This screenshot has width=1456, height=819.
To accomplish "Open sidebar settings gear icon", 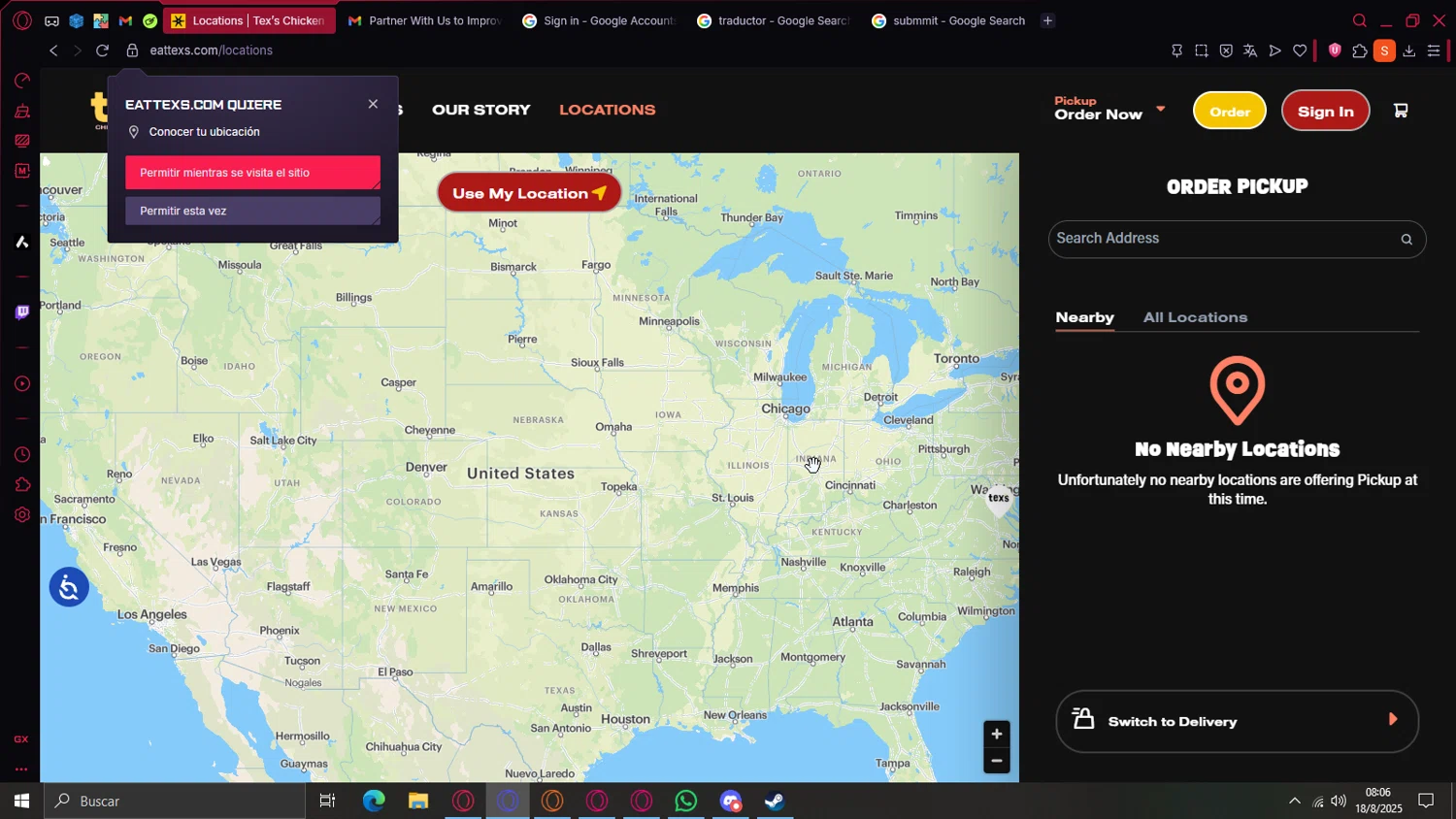I will 22,515.
